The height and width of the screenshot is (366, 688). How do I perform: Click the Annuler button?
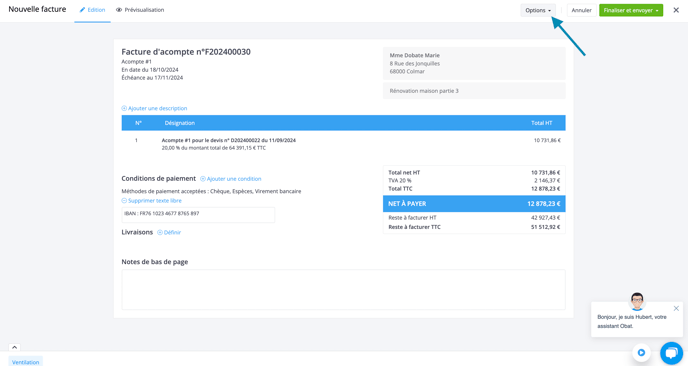pyautogui.click(x=581, y=10)
